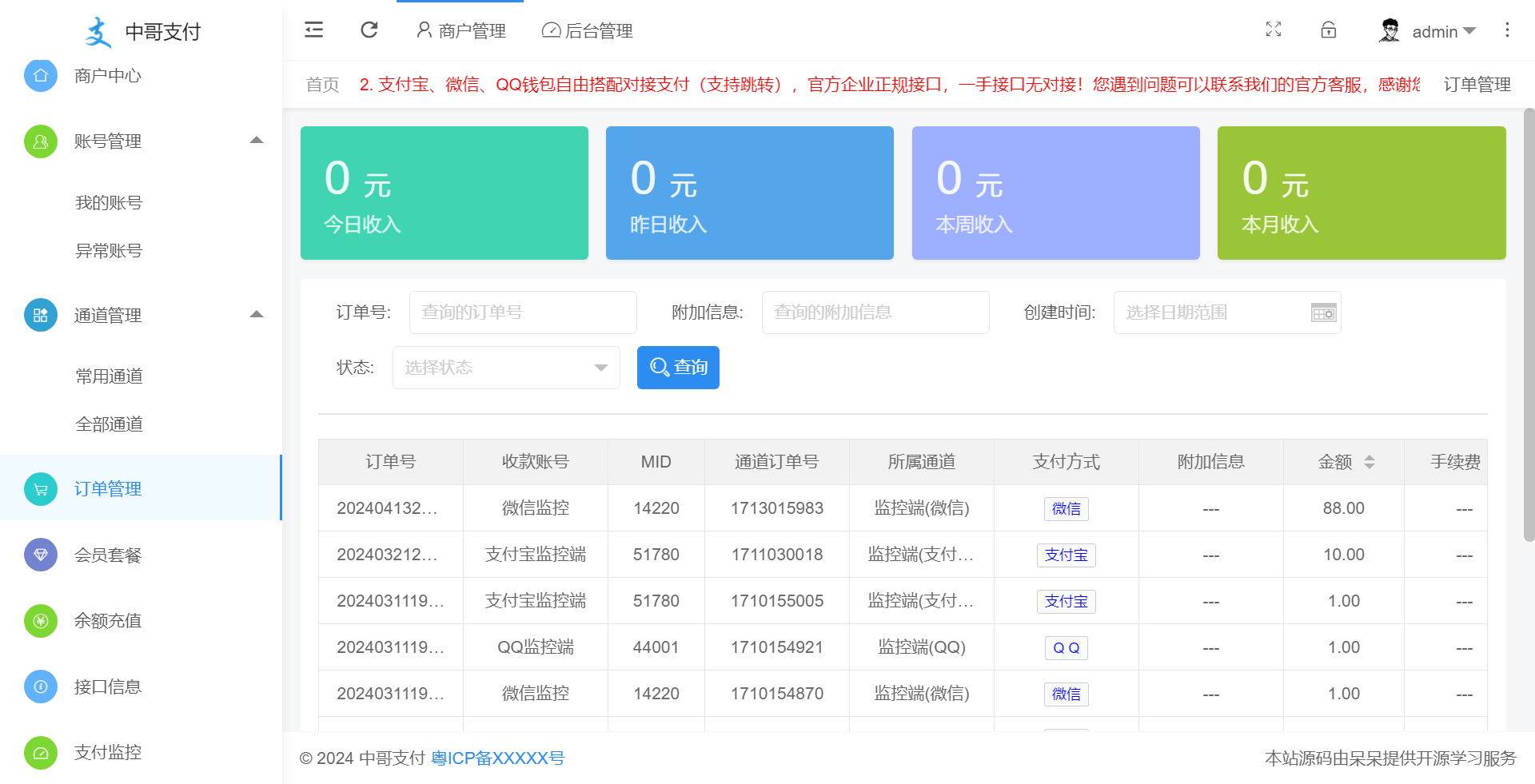Click order cell 202404132…
Image resolution: width=1535 pixels, height=784 pixels.
[x=391, y=508]
